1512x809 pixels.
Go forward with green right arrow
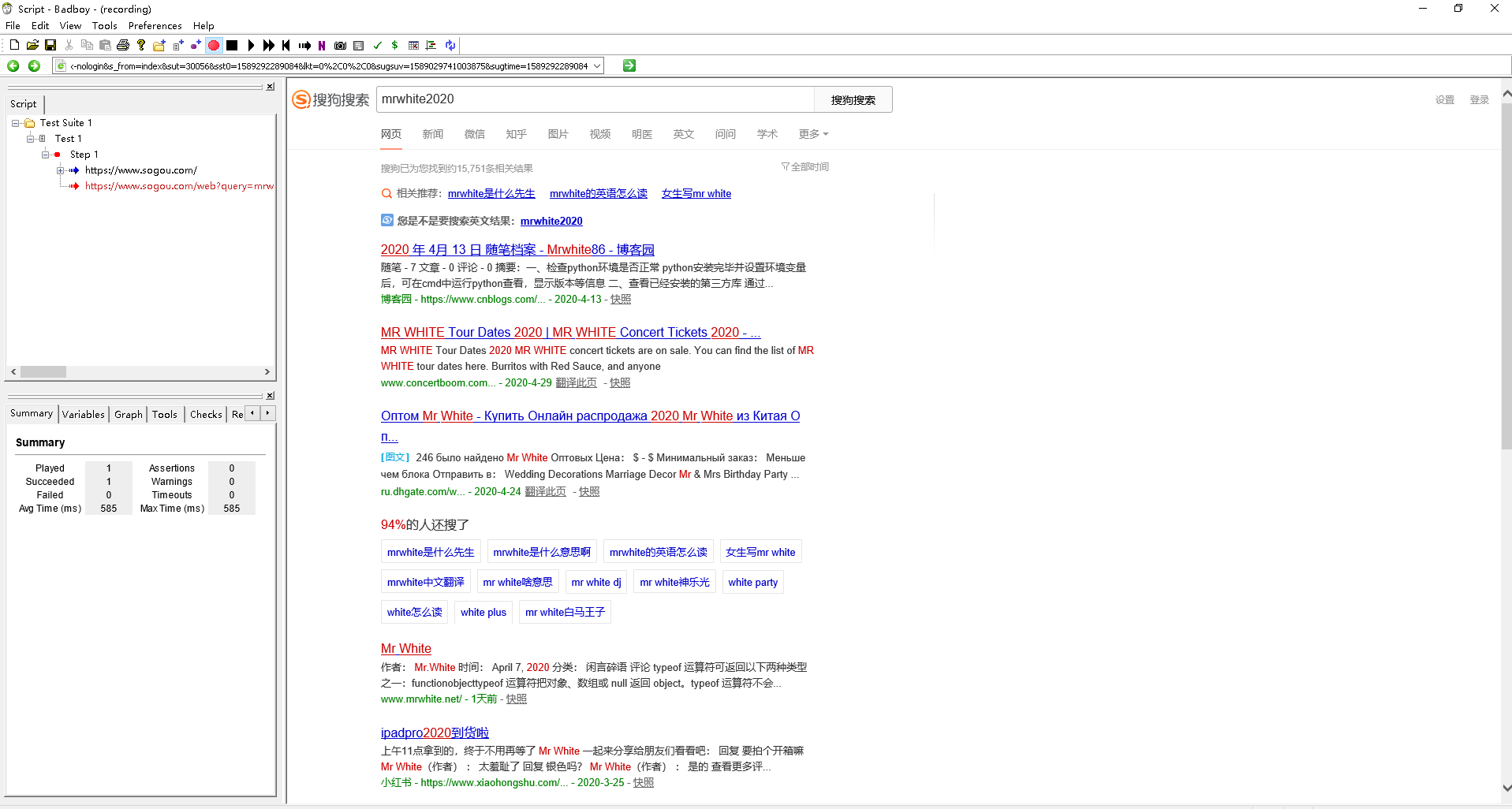(34, 66)
